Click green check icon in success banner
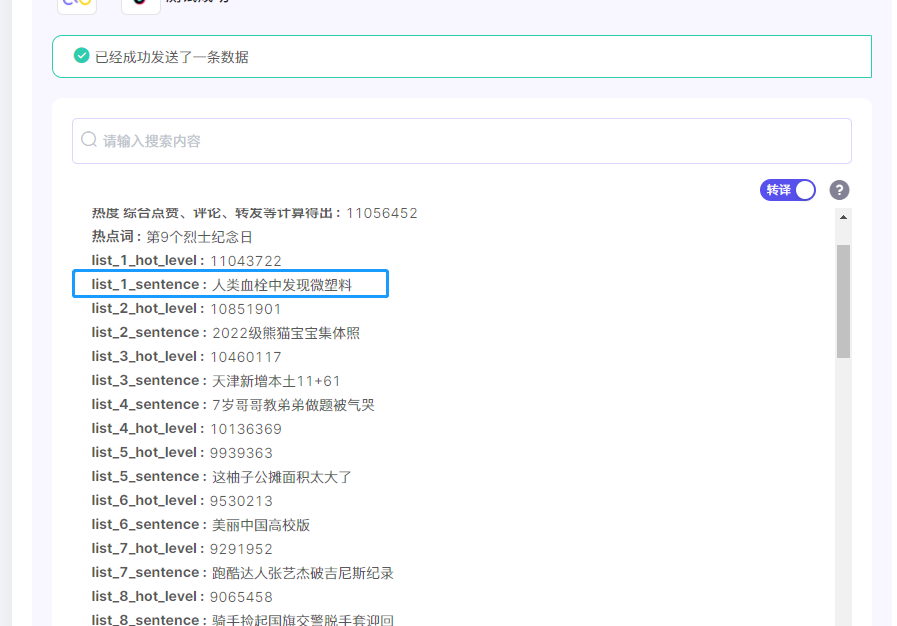The image size is (897, 626). click(x=82, y=56)
